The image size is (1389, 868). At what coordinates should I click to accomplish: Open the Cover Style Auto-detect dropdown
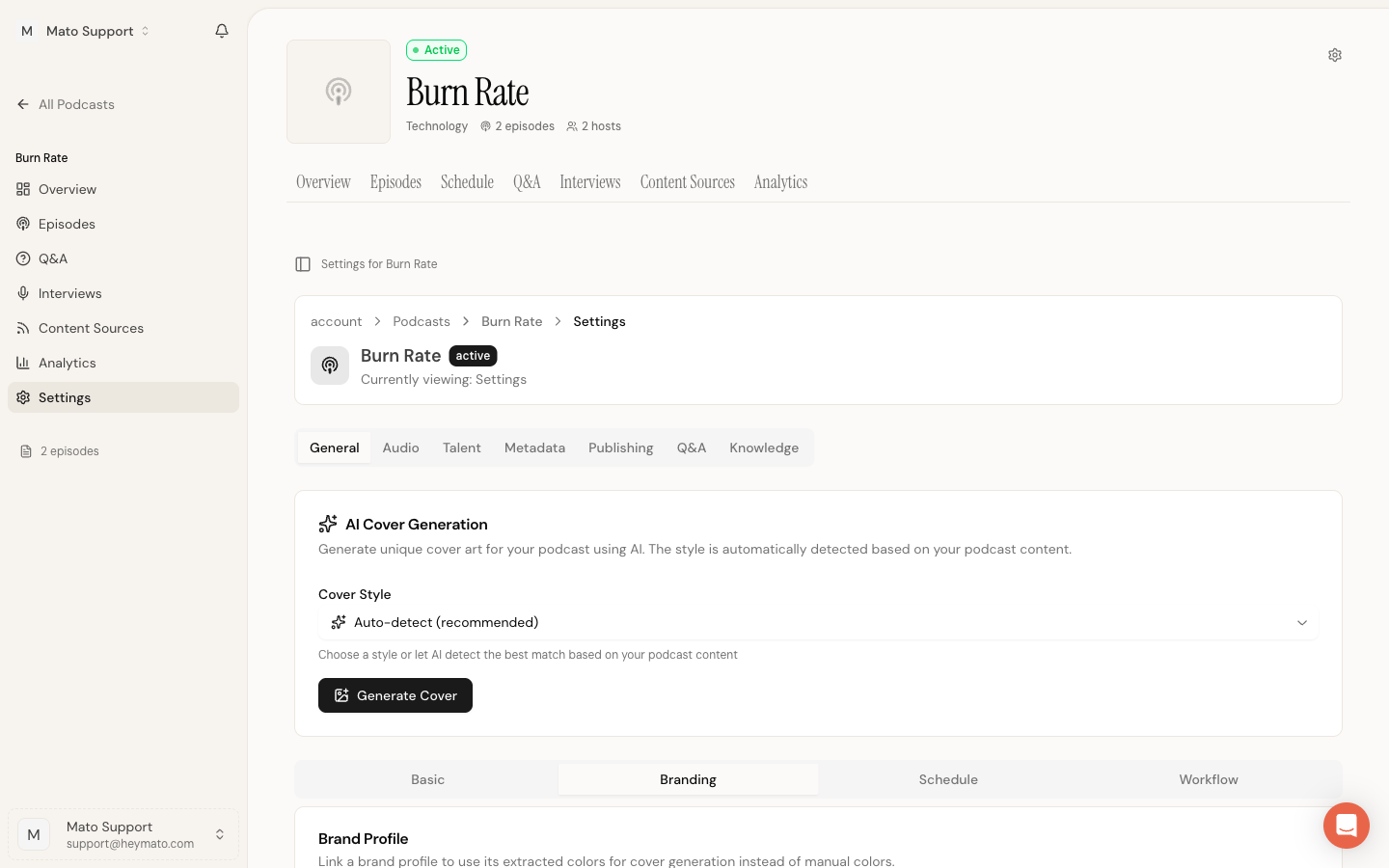[x=818, y=623]
